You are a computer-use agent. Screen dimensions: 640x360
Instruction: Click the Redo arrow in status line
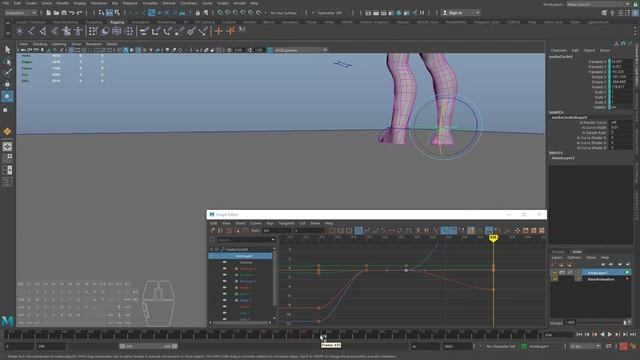[79, 13]
